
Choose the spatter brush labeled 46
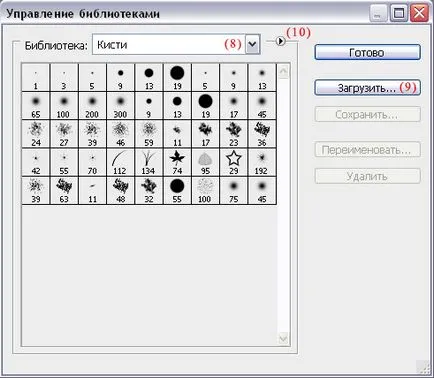pos(120,134)
